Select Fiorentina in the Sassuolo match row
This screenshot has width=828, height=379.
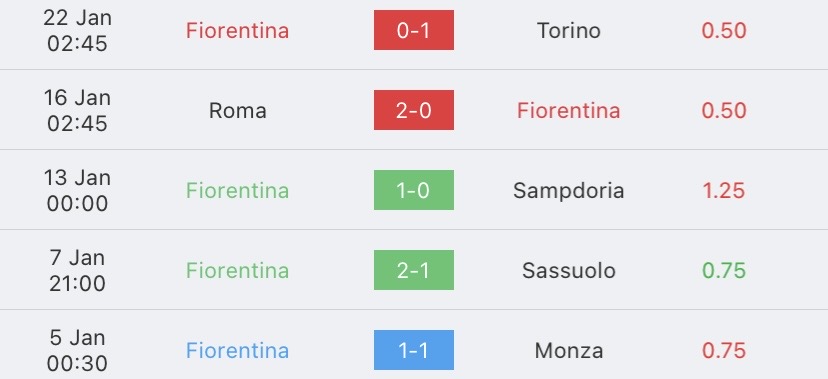pyautogui.click(x=237, y=270)
